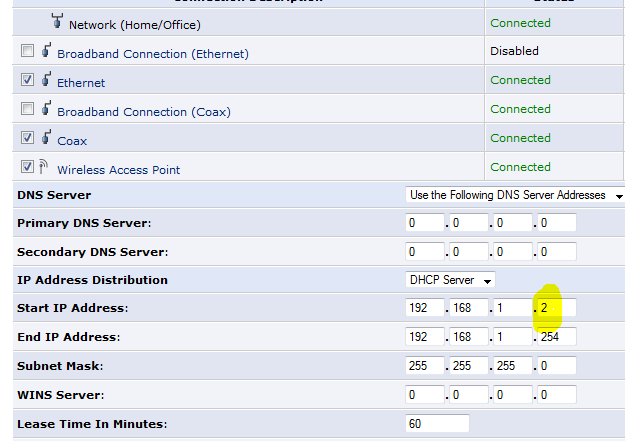Click the Coax plug icon
This screenshot has height=441, width=625.
point(47,137)
